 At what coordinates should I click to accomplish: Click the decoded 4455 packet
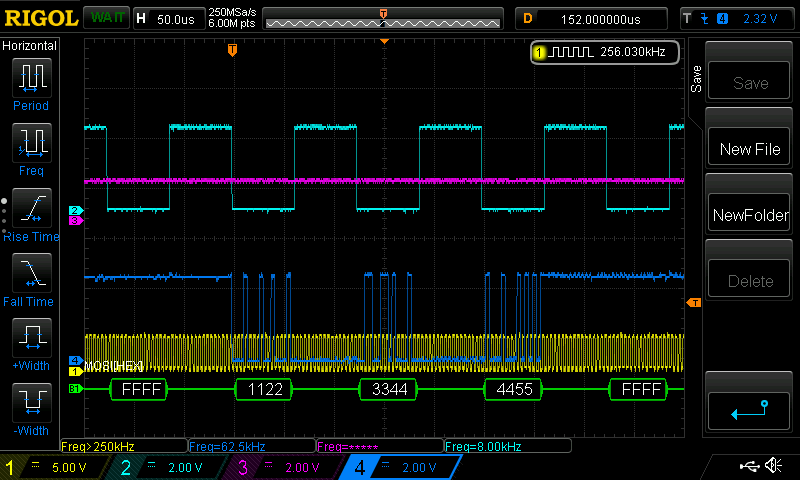point(514,389)
